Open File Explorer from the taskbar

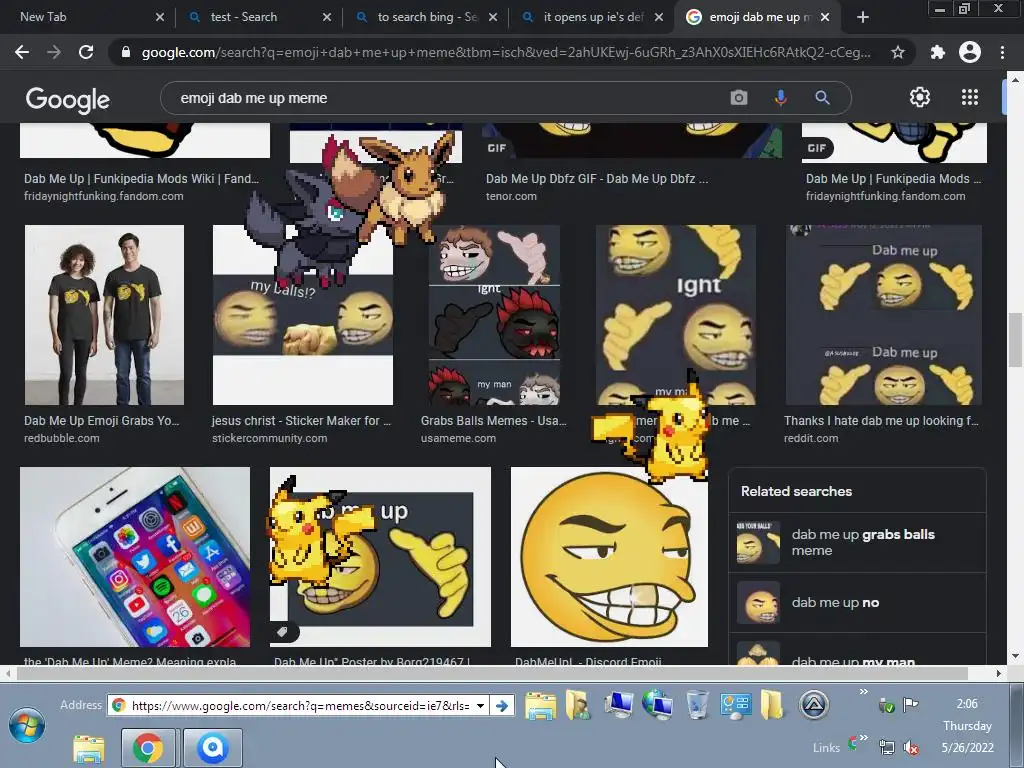89,748
